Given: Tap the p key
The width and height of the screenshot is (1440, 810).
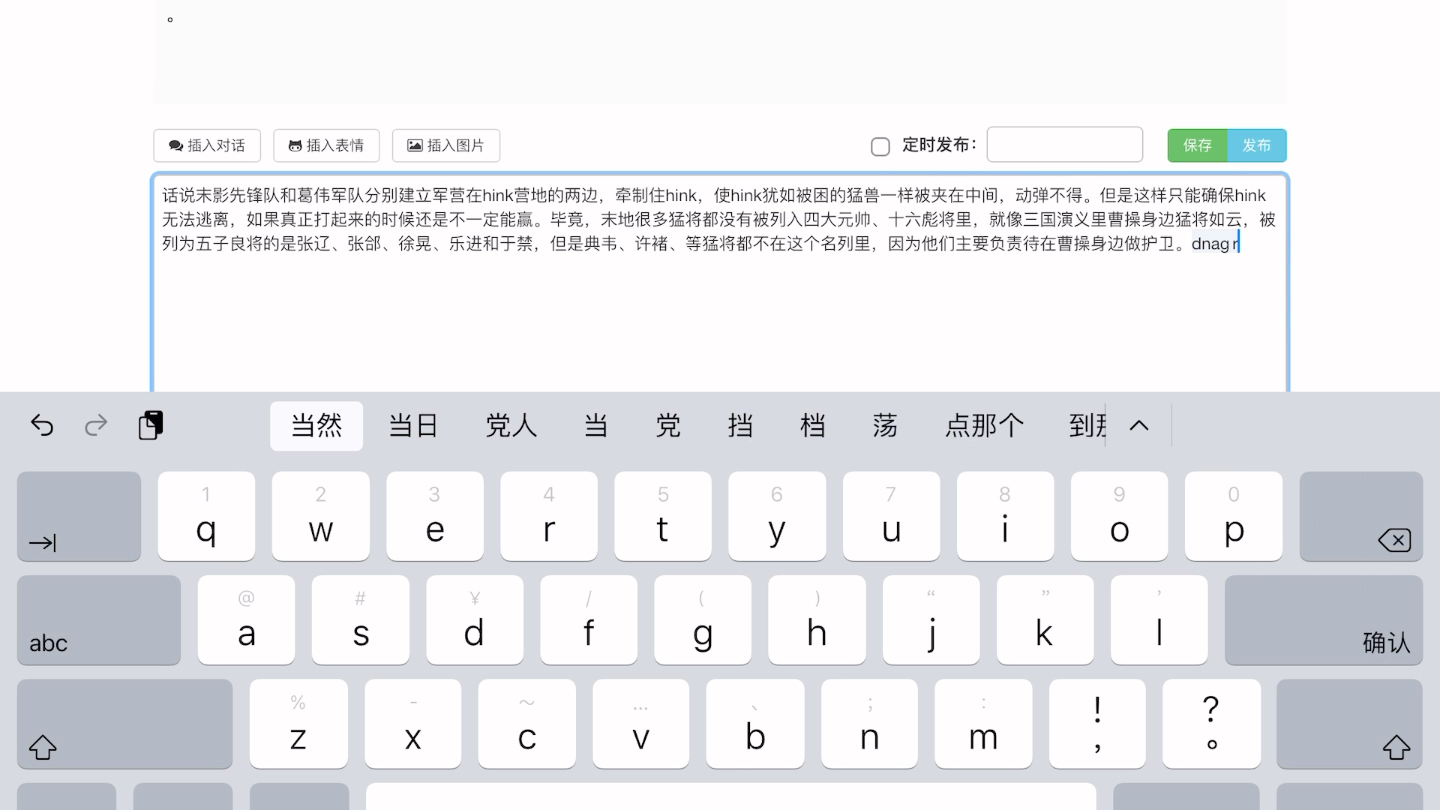Looking at the screenshot, I should pos(1234,516).
